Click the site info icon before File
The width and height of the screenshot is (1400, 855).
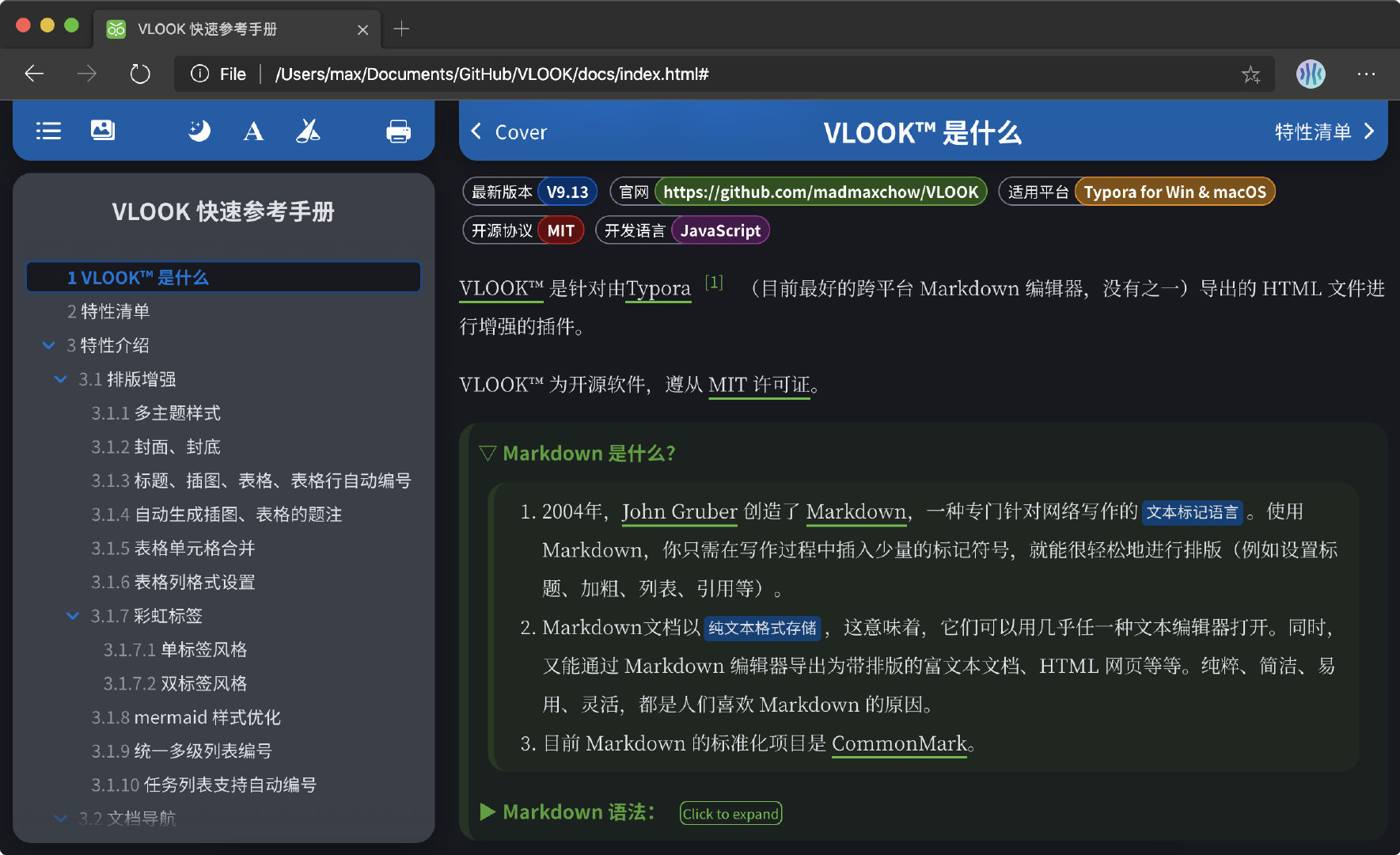[200, 74]
